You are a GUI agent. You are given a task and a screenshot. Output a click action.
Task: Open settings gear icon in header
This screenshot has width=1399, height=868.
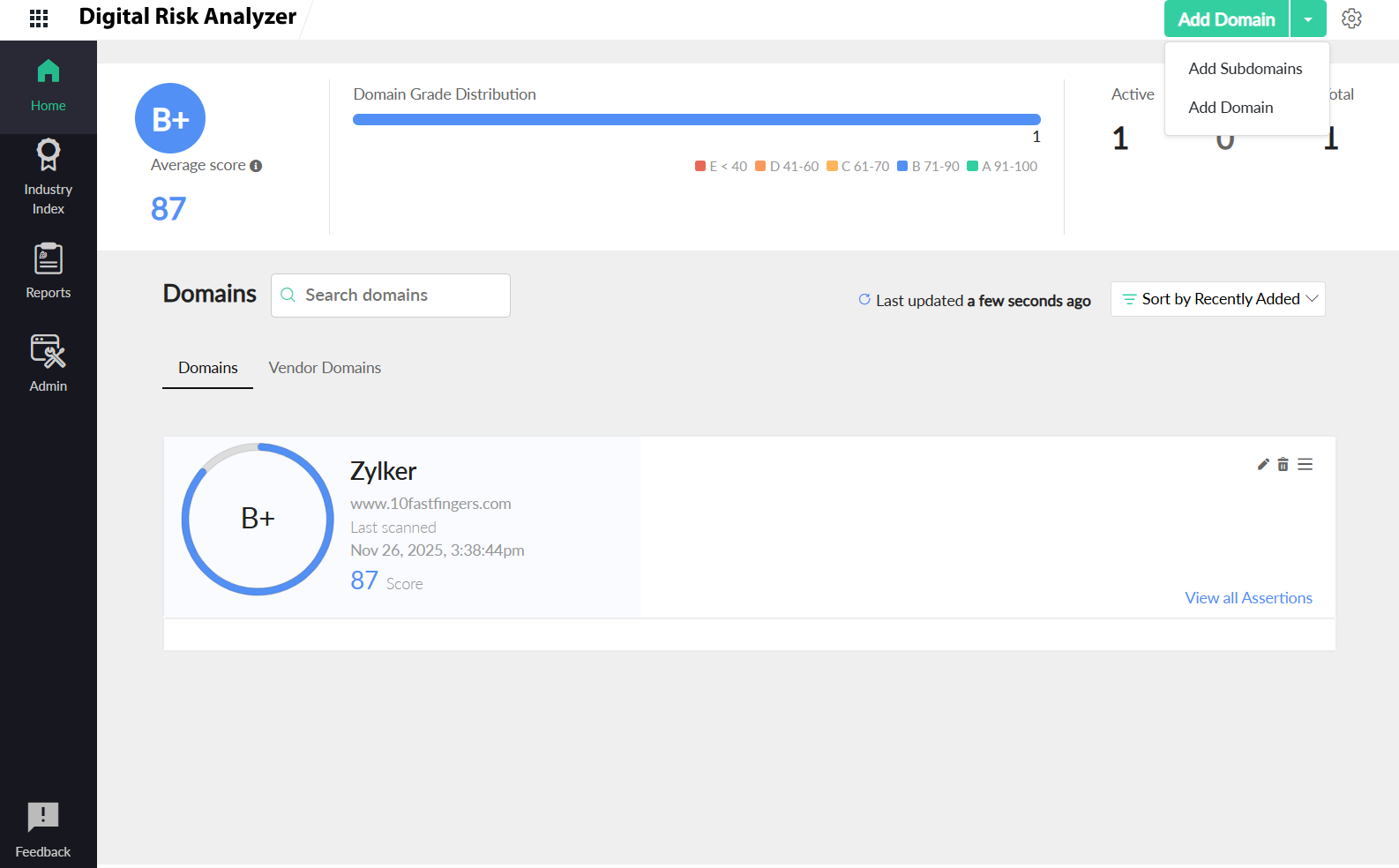(1351, 19)
